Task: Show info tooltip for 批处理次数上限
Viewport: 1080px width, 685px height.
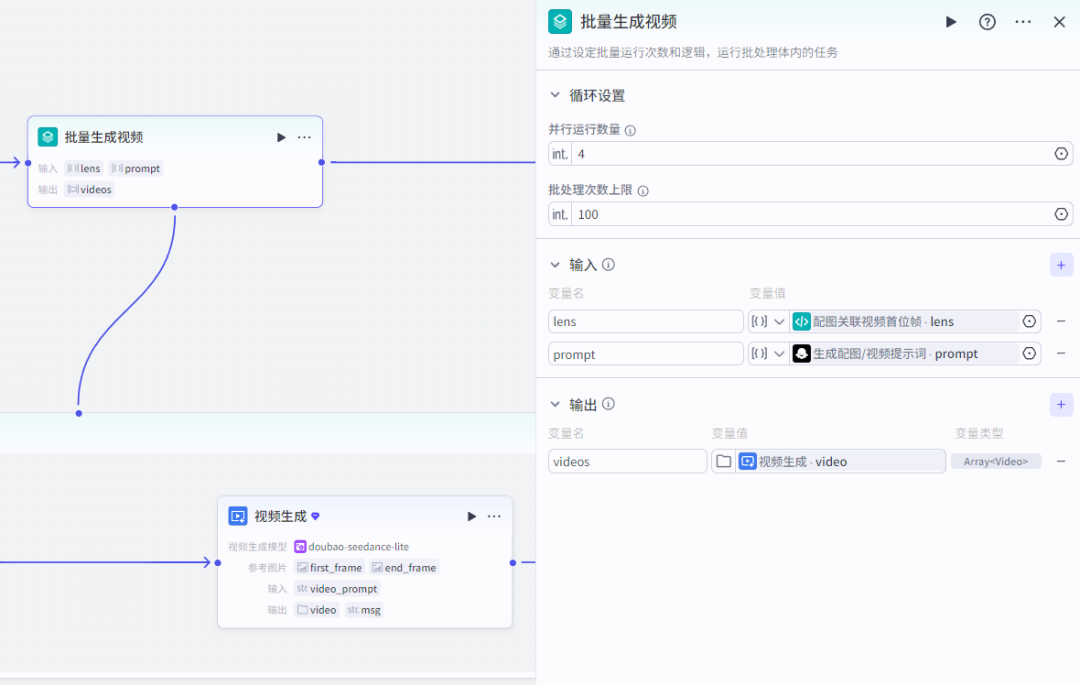Action: pos(643,191)
